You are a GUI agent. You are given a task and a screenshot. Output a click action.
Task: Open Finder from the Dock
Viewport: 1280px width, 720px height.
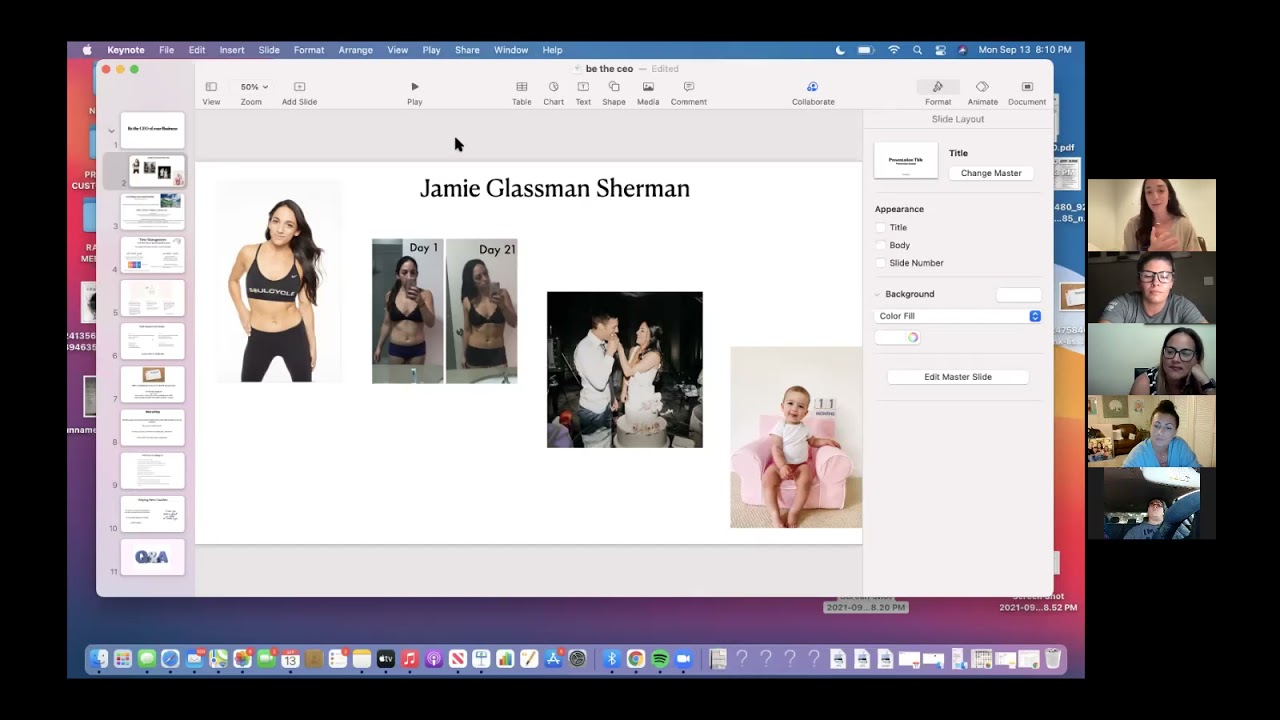coord(98,659)
